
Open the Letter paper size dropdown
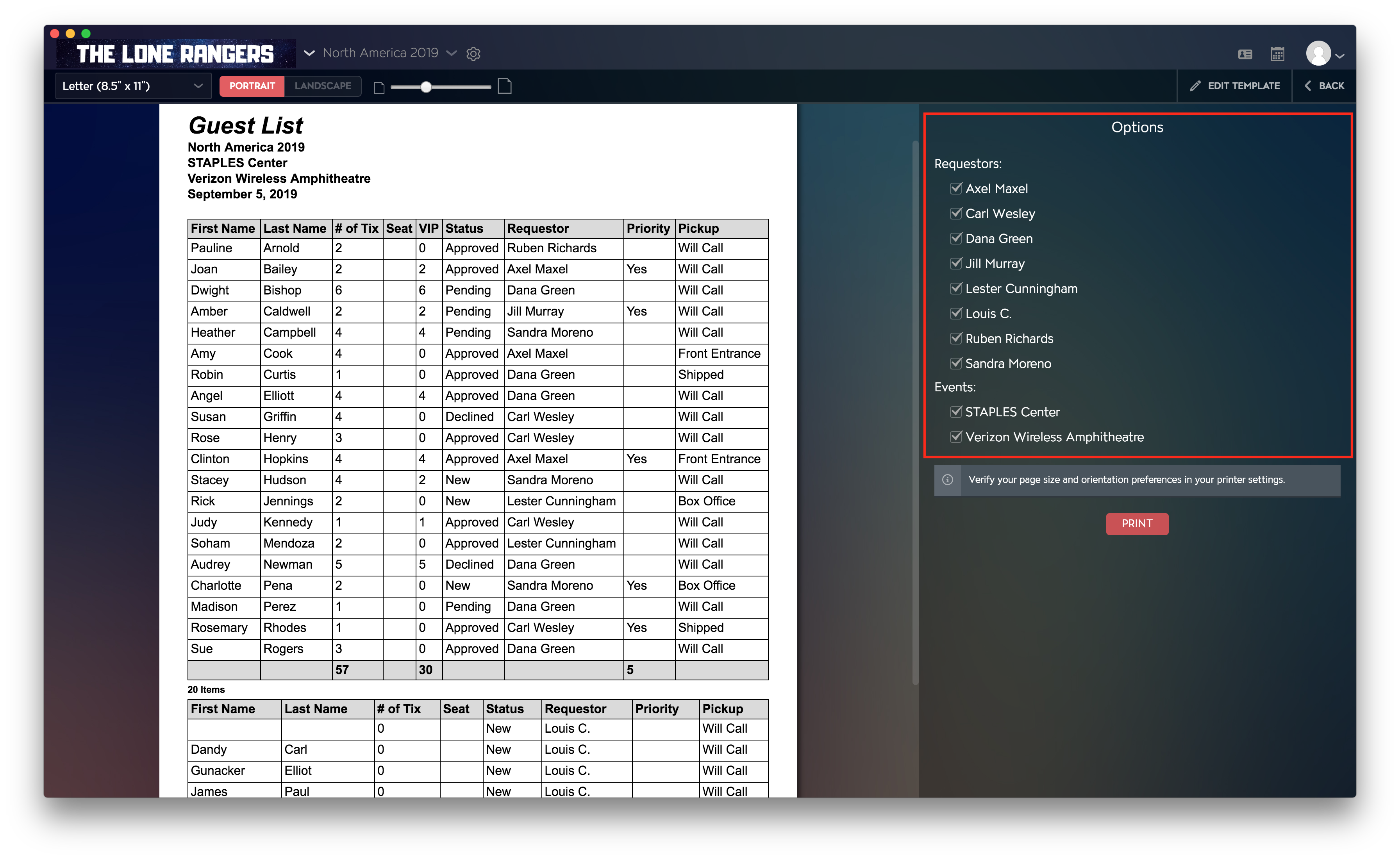pos(133,86)
